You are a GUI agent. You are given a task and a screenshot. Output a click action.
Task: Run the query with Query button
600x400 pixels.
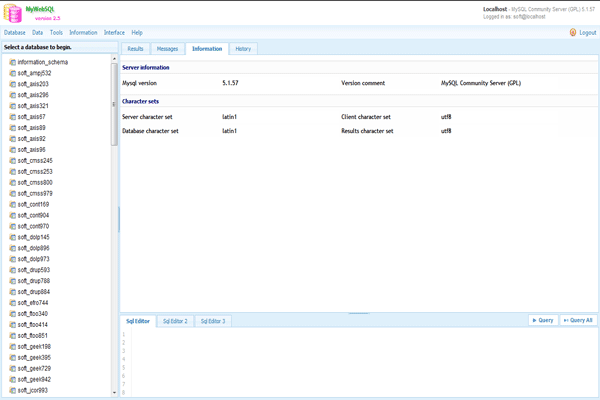click(x=542, y=320)
